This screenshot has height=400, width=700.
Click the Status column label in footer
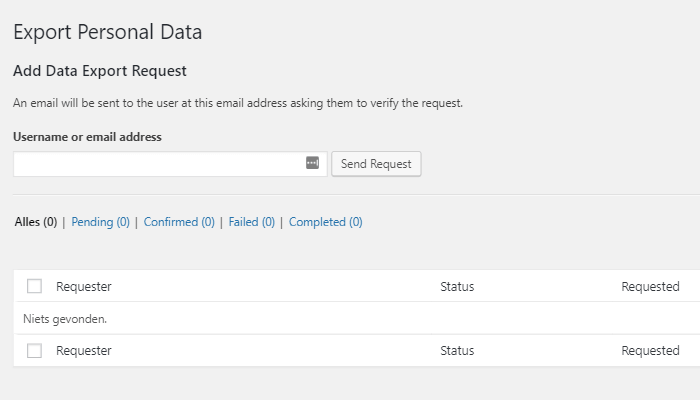pyautogui.click(x=457, y=351)
